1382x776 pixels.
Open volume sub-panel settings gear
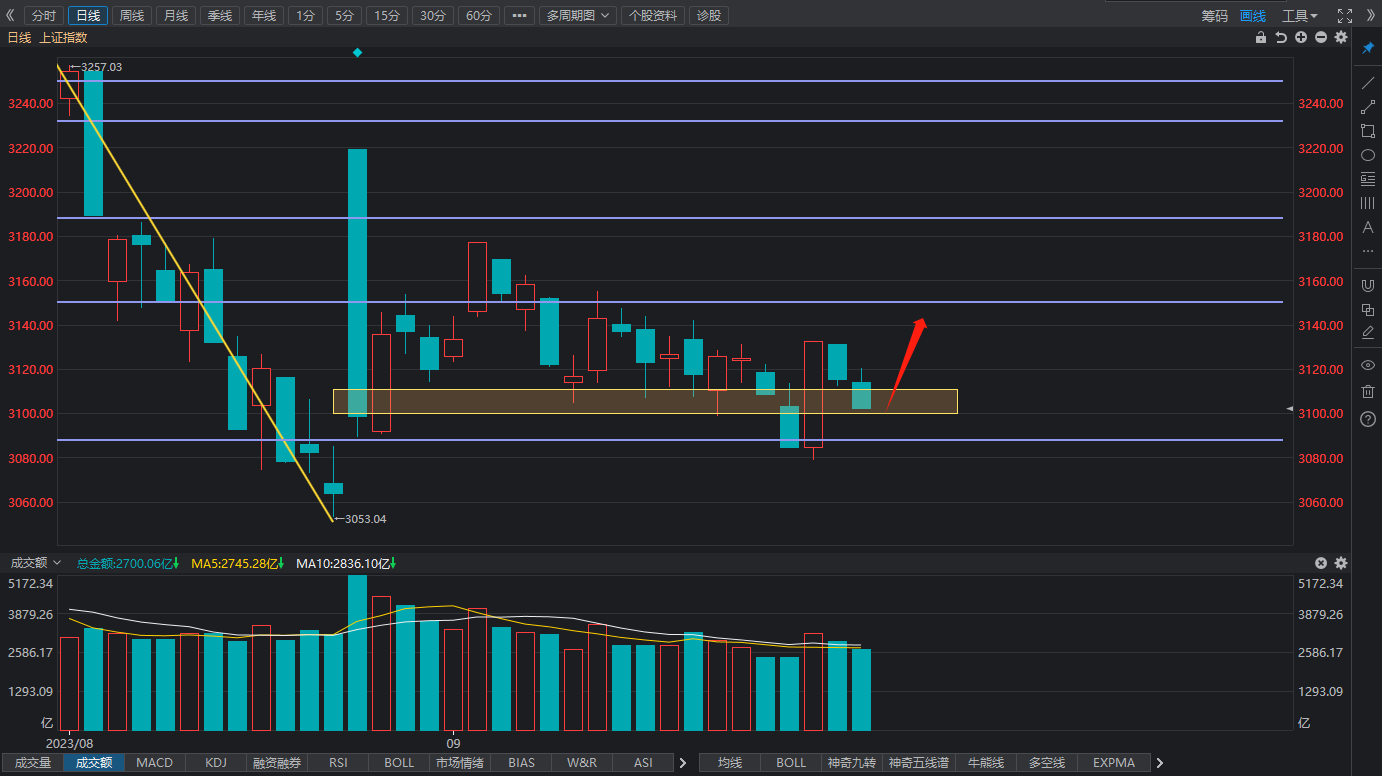tap(1341, 563)
